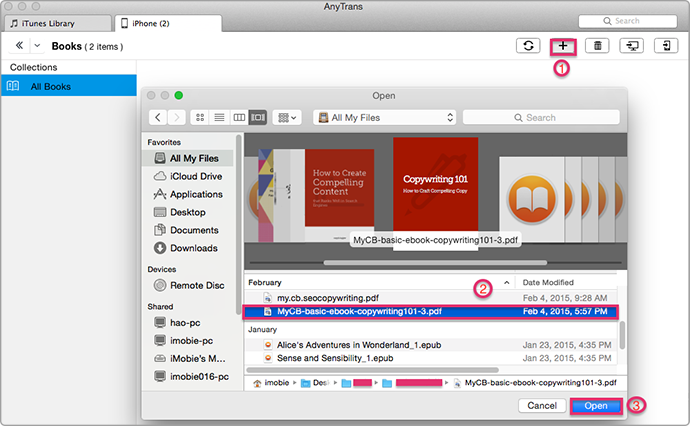Click the green zoom button of Open dialog
Viewport: 690px width, 426px height.
(178, 95)
